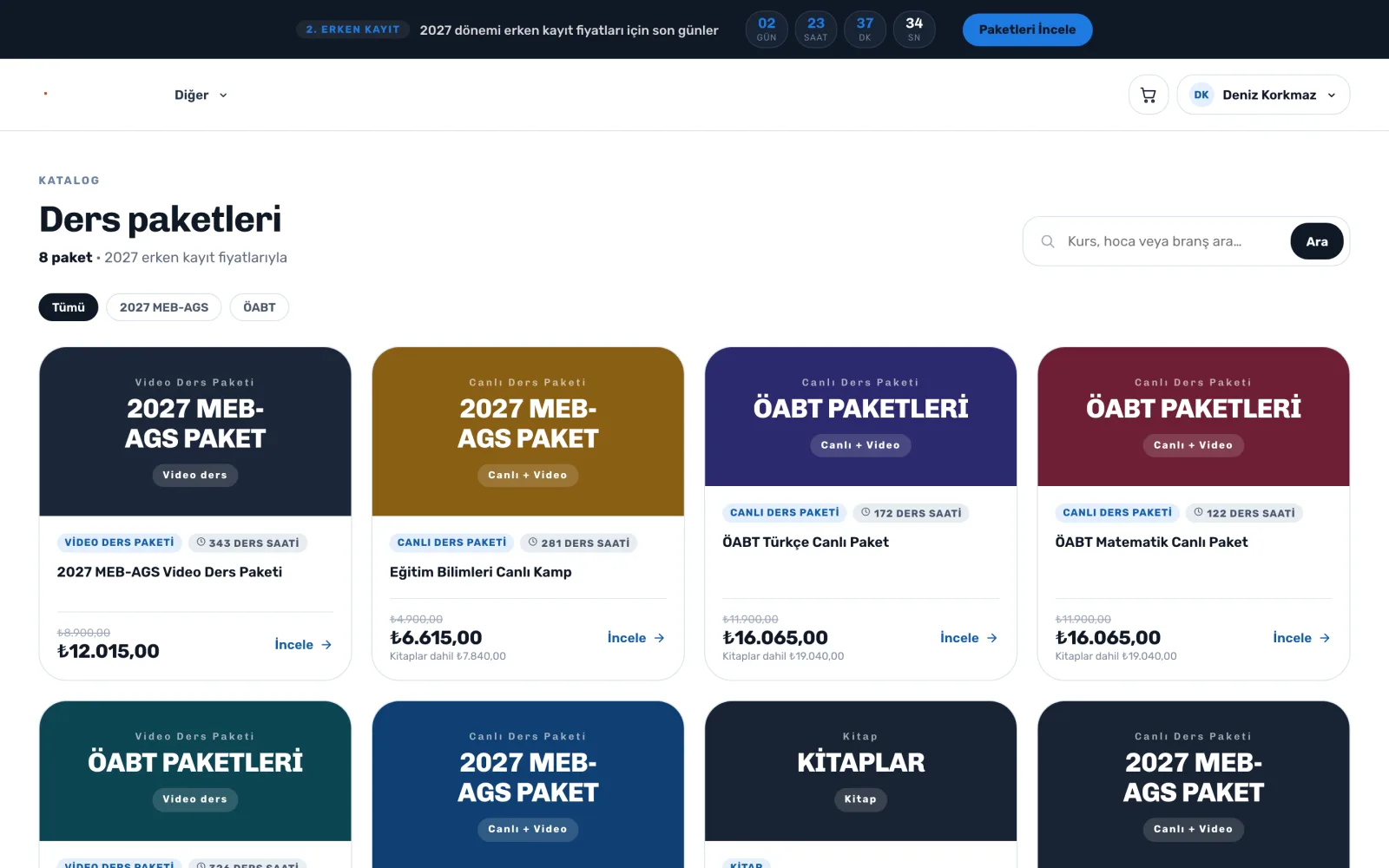Click the 23 SAAT countdown circle
The height and width of the screenshot is (868, 1389).
[x=816, y=30]
